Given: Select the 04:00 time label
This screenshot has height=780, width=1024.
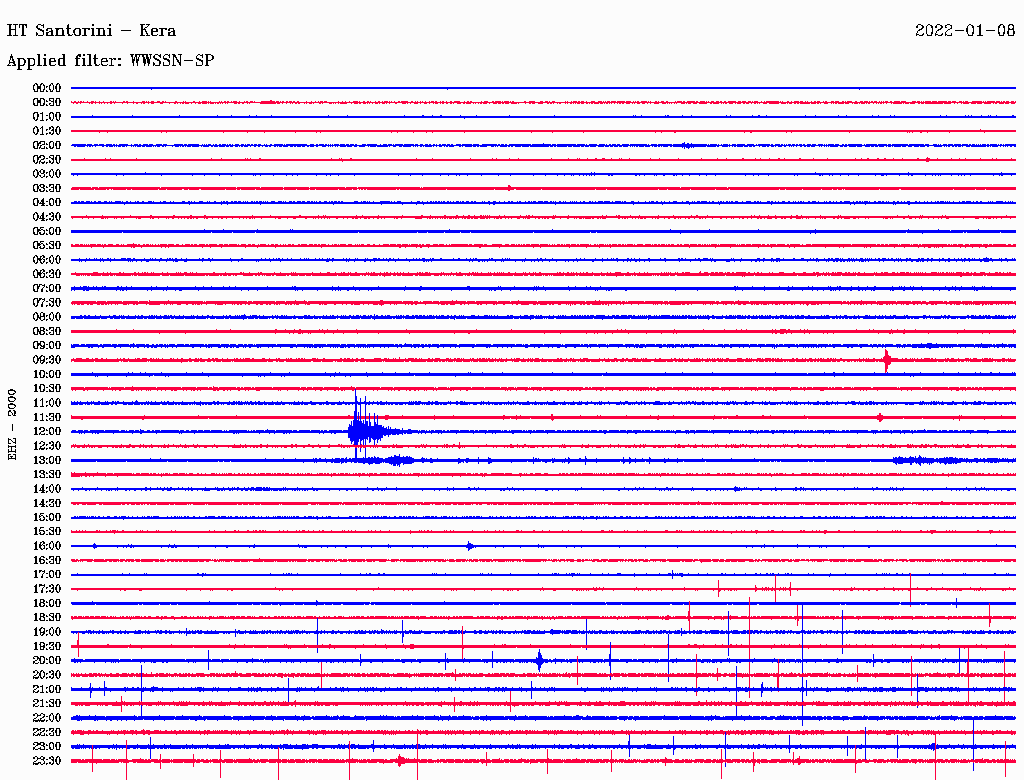Looking at the screenshot, I should pos(47,203).
